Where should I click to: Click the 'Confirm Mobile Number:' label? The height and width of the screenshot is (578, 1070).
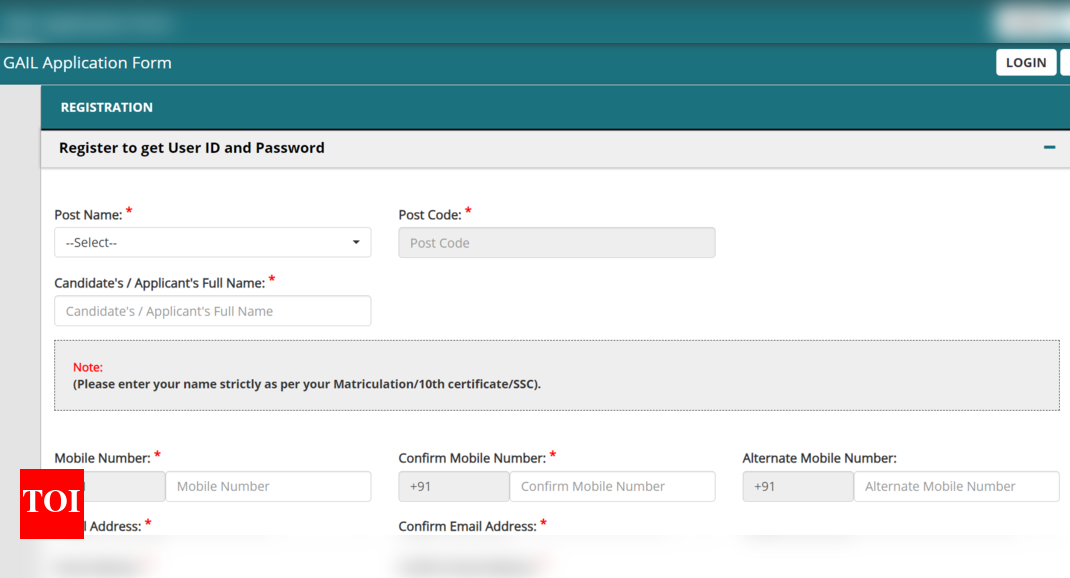(471, 458)
